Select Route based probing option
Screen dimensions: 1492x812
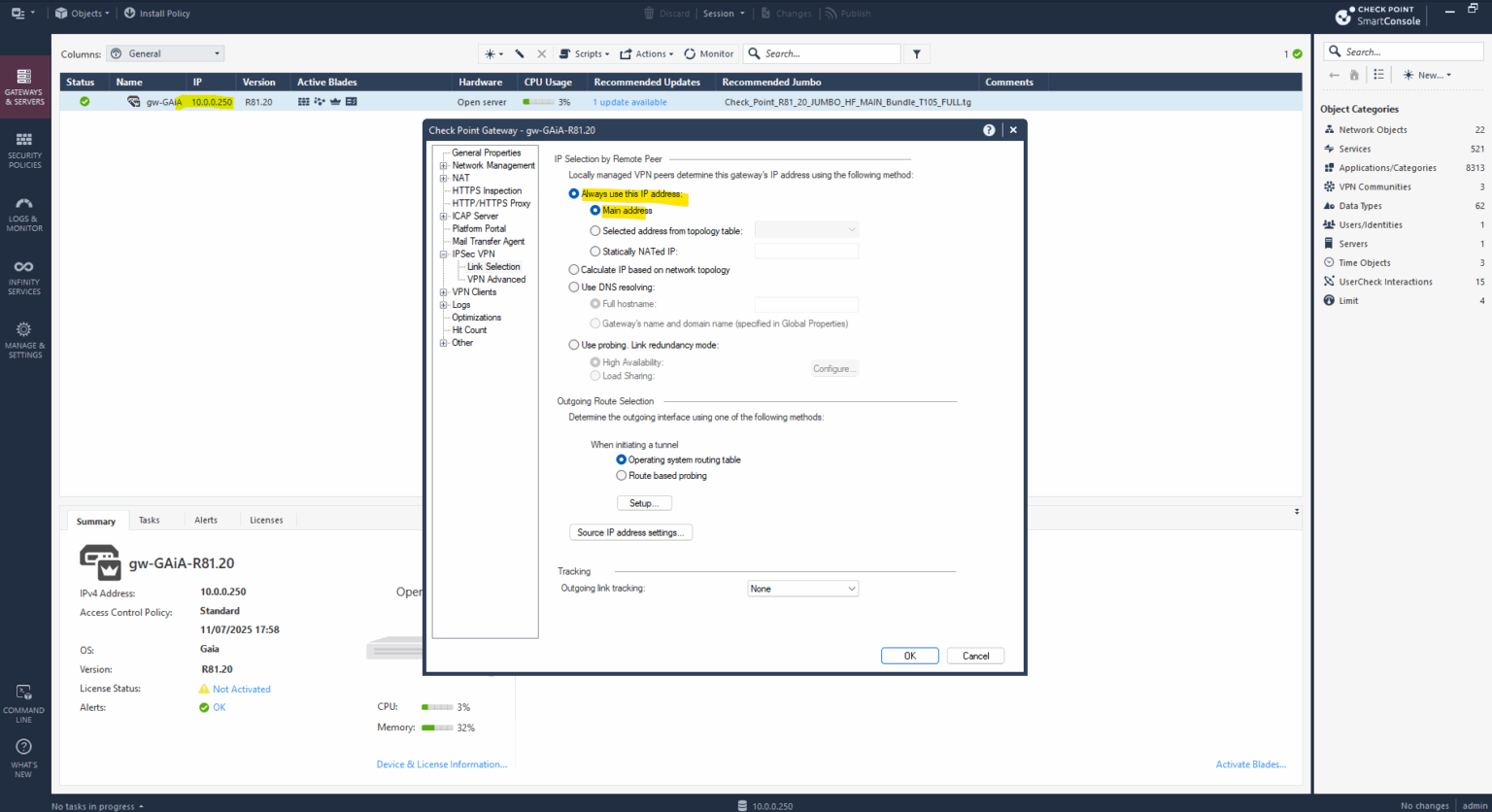tap(622, 475)
